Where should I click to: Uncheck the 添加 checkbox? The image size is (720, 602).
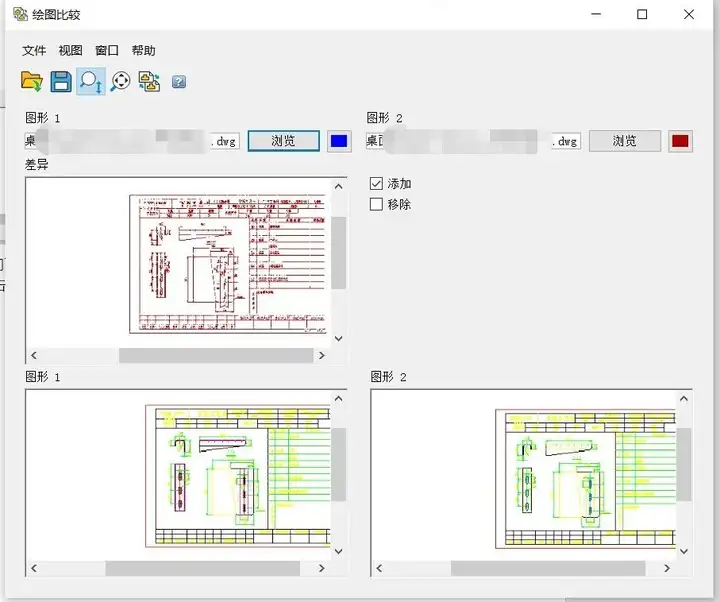point(377,184)
